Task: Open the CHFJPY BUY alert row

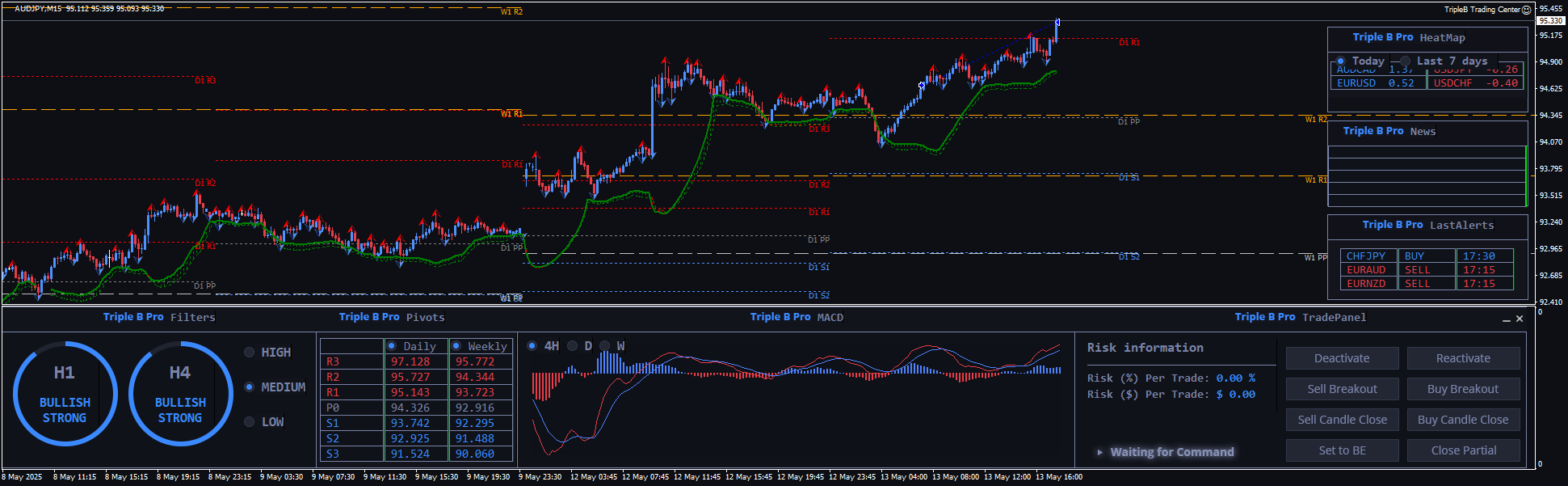Action: point(1426,256)
